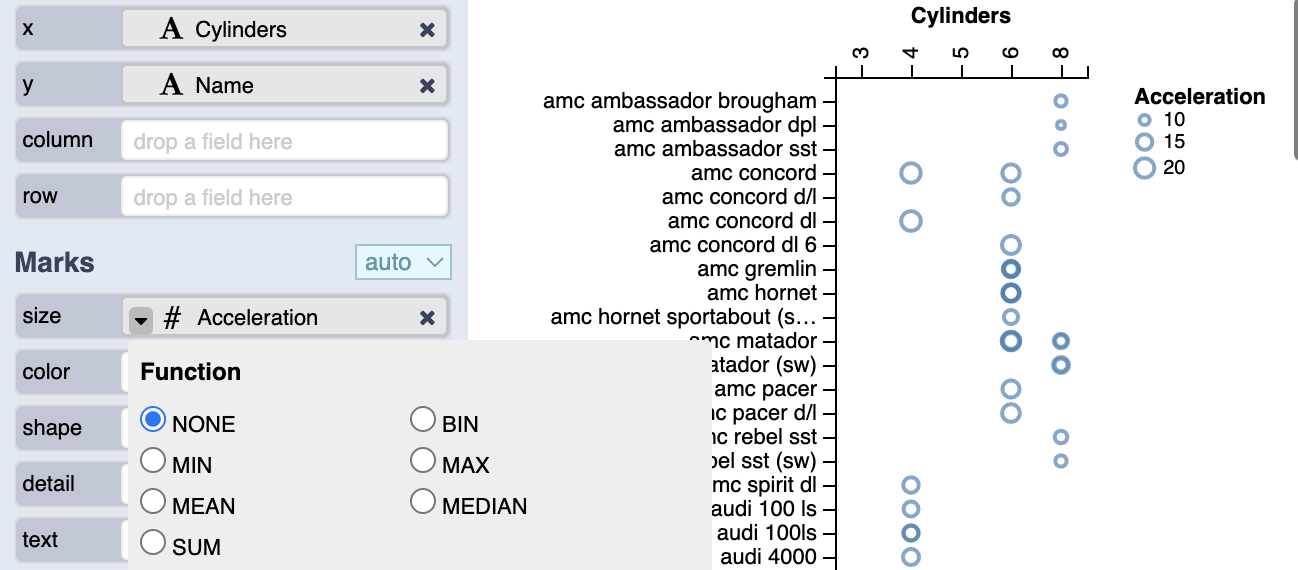Select the NONE function radio button

pyautogui.click(x=153, y=420)
